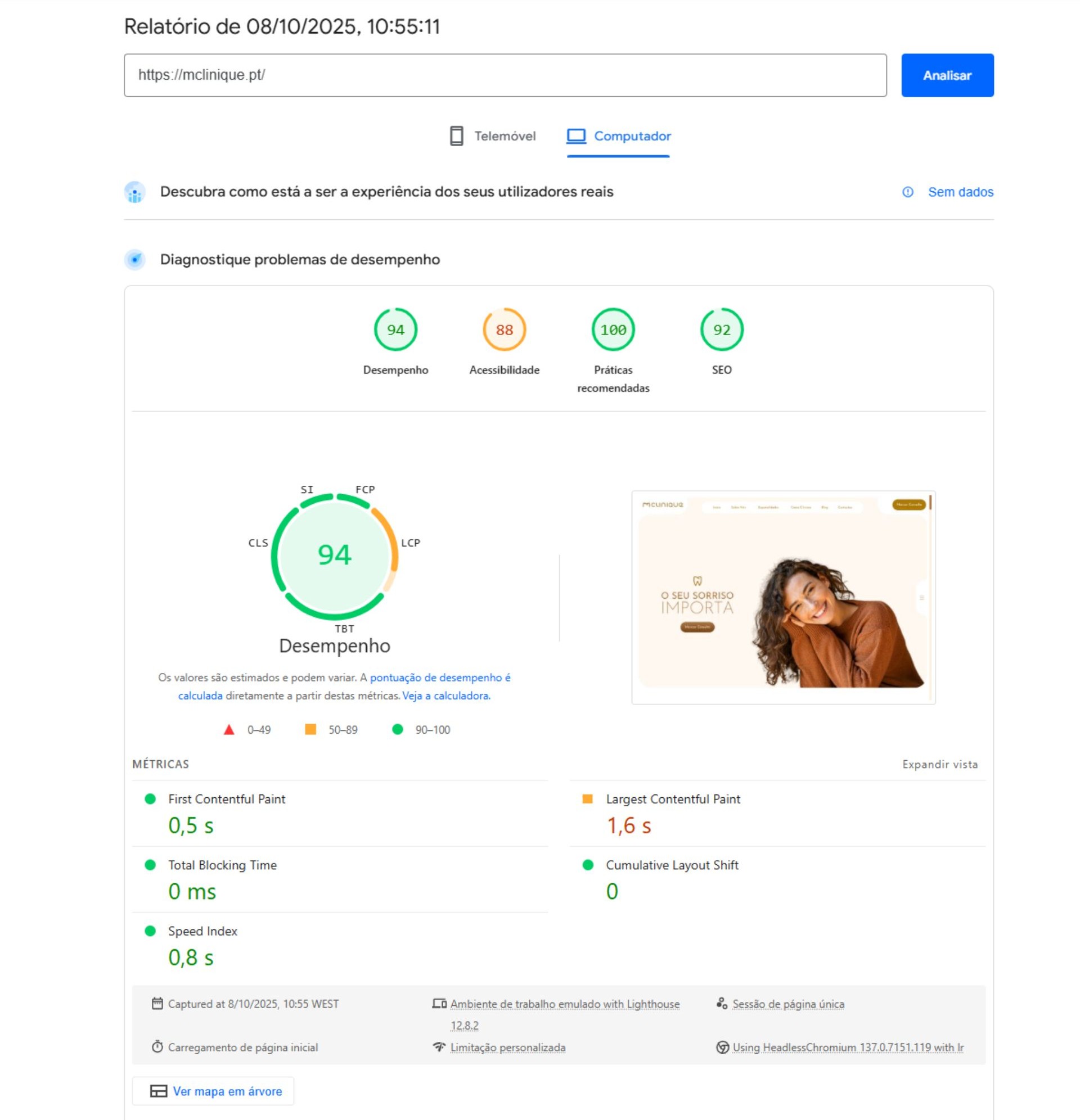1080x1120 pixels.
Task: Click the large performance gauge showing 94
Action: click(x=335, y=556)
